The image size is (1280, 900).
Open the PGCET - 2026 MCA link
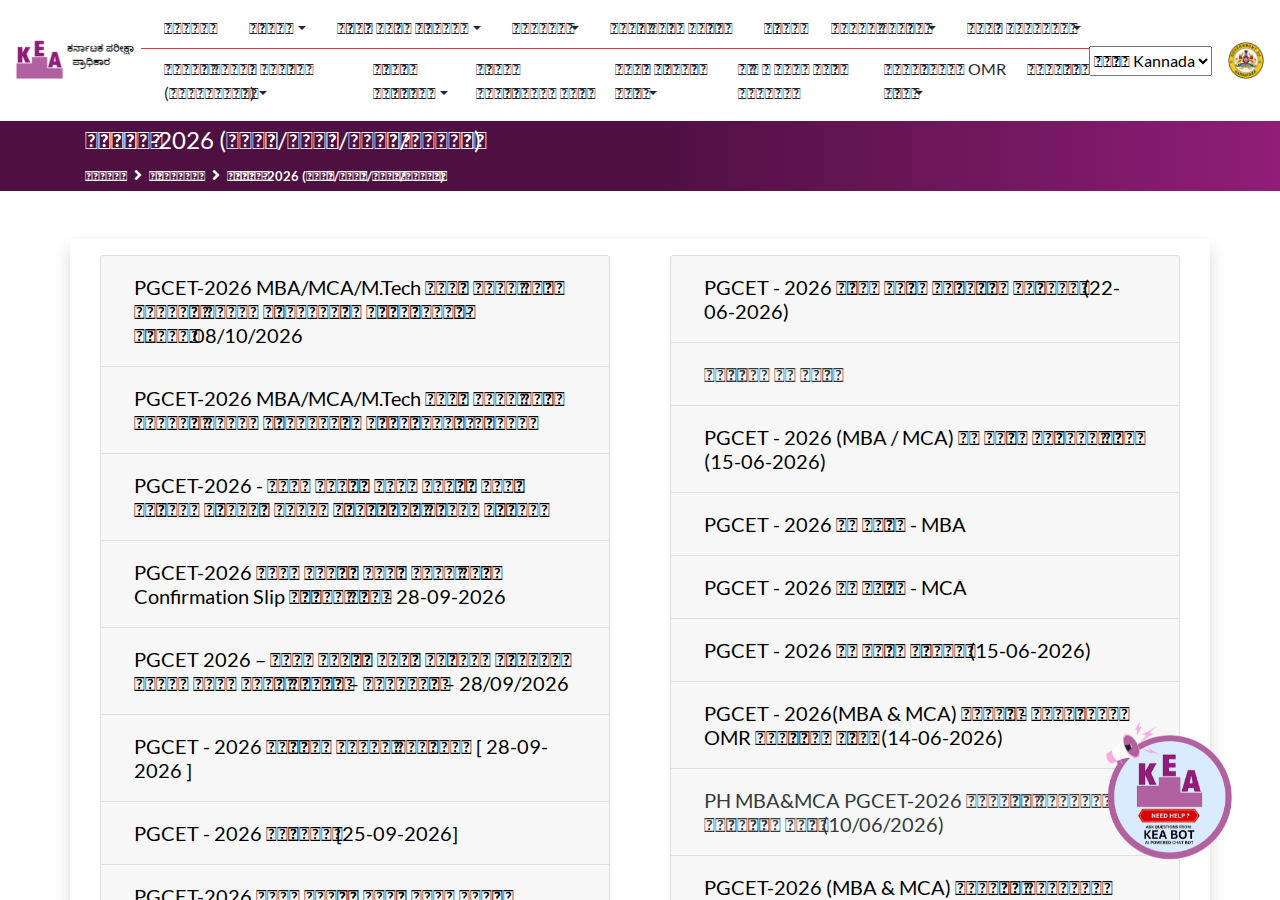(x=925, y=587)
